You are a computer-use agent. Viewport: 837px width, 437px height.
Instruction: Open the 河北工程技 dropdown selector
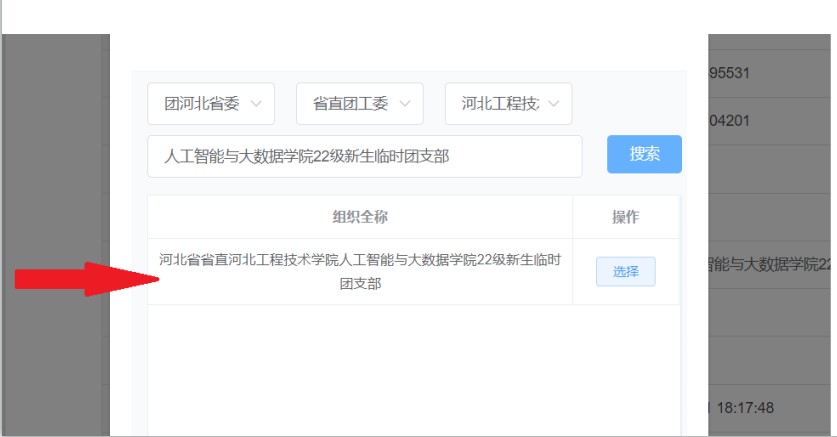click(508, 104)
